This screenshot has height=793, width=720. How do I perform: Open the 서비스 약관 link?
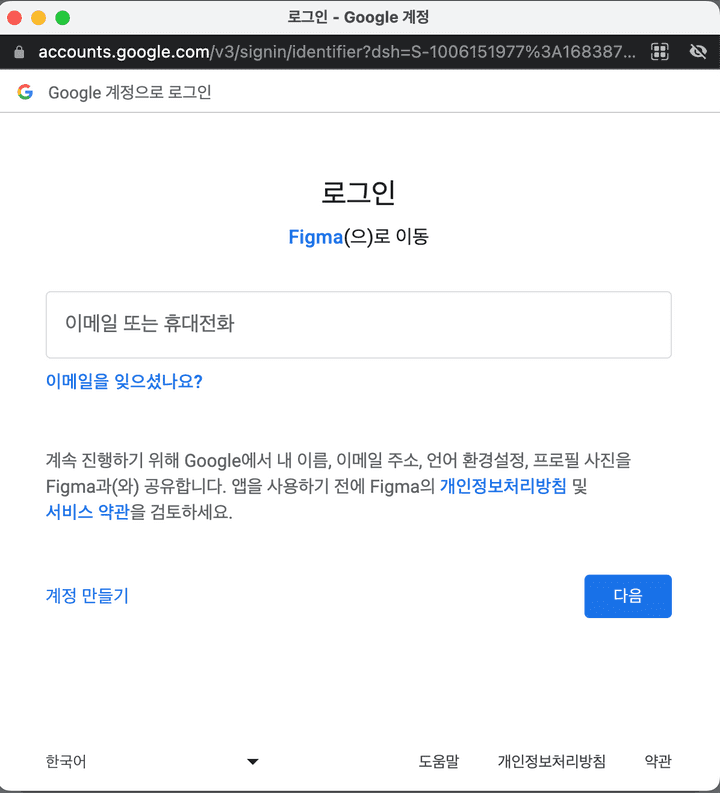87,513
